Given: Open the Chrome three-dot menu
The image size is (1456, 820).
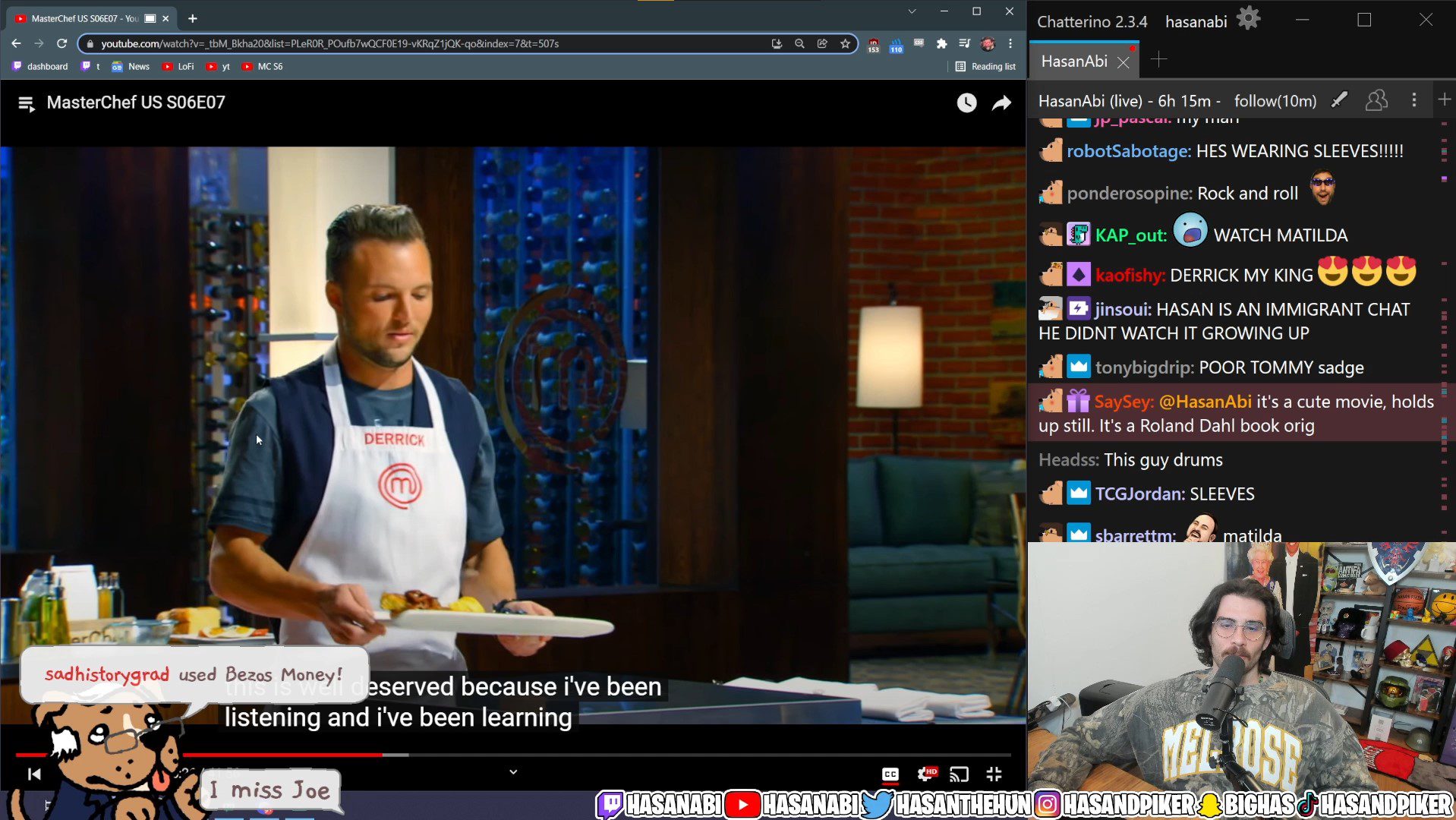Looking at the screenshot, I should tap(1010, 43).
